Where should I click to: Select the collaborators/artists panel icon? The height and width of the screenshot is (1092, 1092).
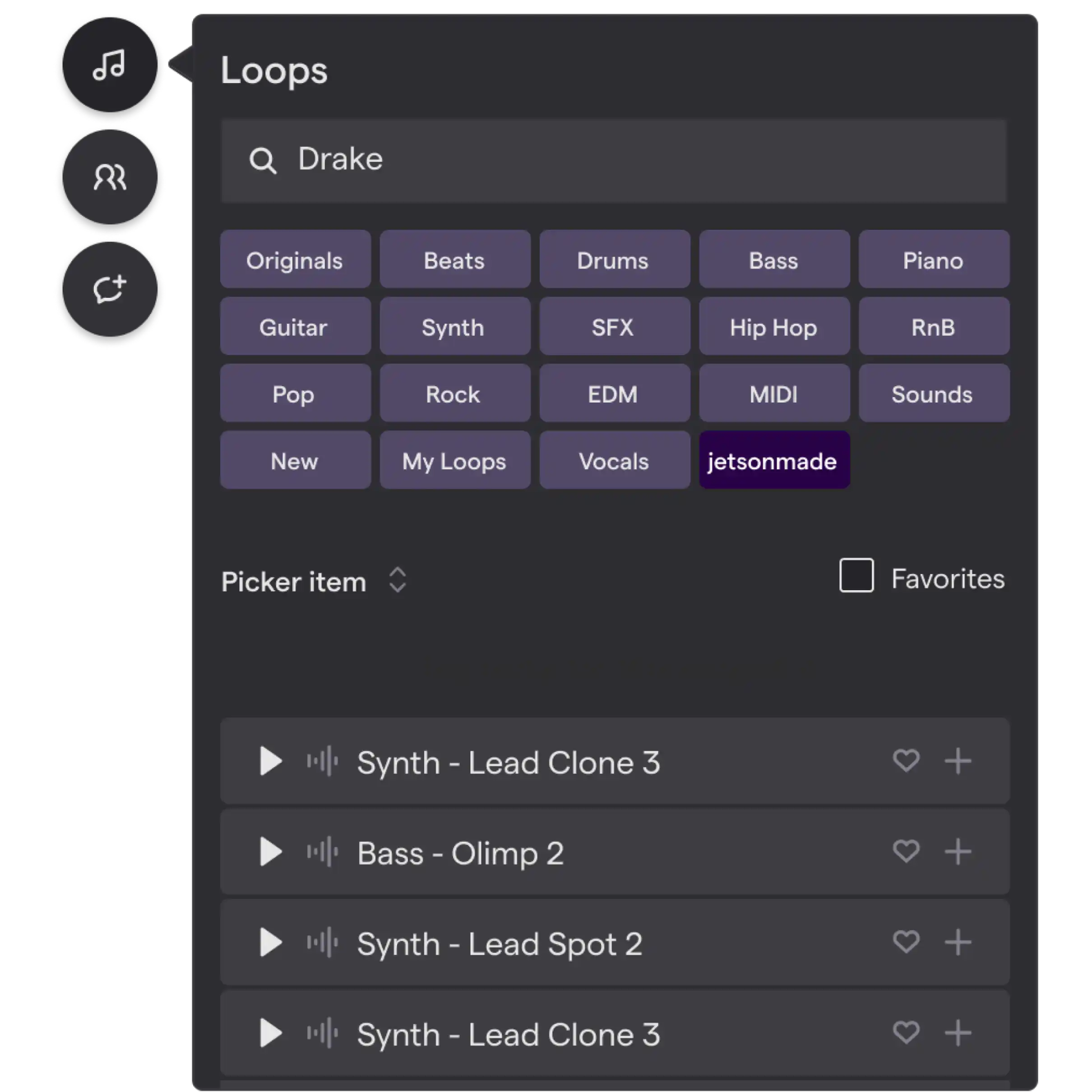109,177
